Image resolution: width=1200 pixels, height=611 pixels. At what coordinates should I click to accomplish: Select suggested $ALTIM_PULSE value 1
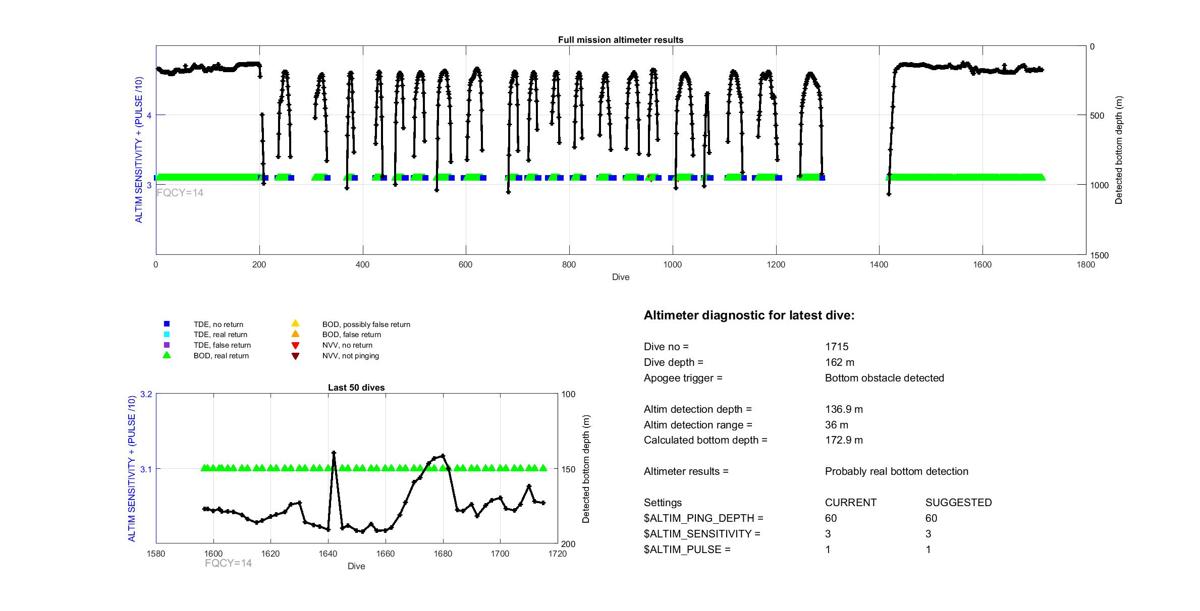pyautogui.click(x=929, y=550)
